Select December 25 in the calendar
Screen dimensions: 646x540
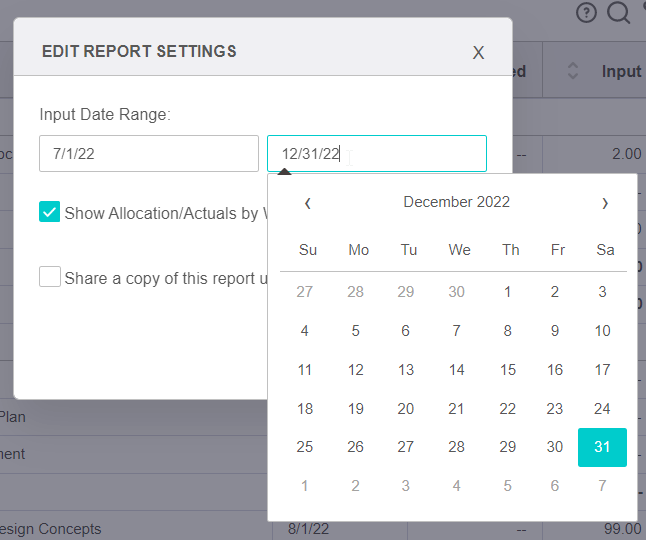pyautogui.click(x=305, y=447)
